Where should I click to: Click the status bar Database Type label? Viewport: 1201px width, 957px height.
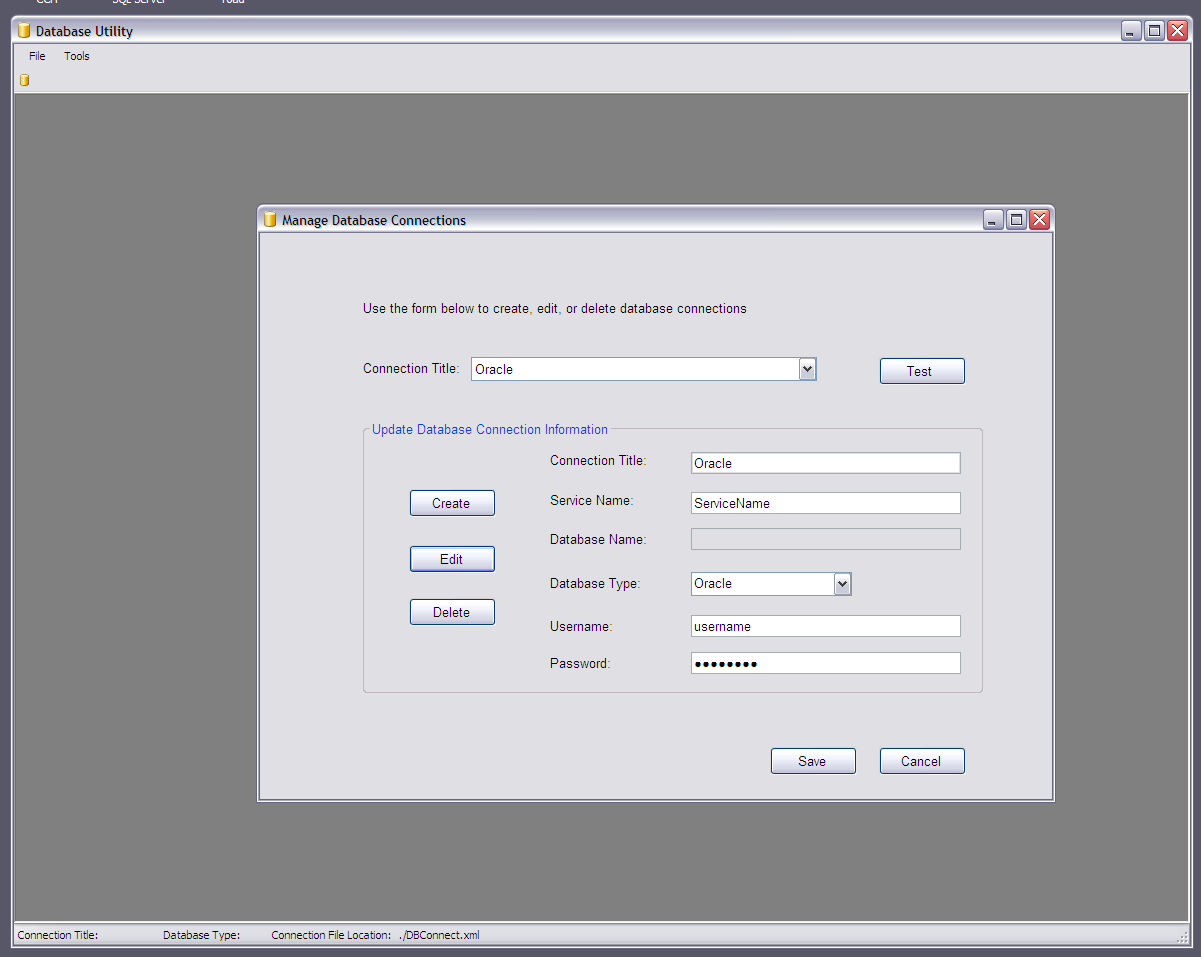pyautogui.click(x=202, y=935)
